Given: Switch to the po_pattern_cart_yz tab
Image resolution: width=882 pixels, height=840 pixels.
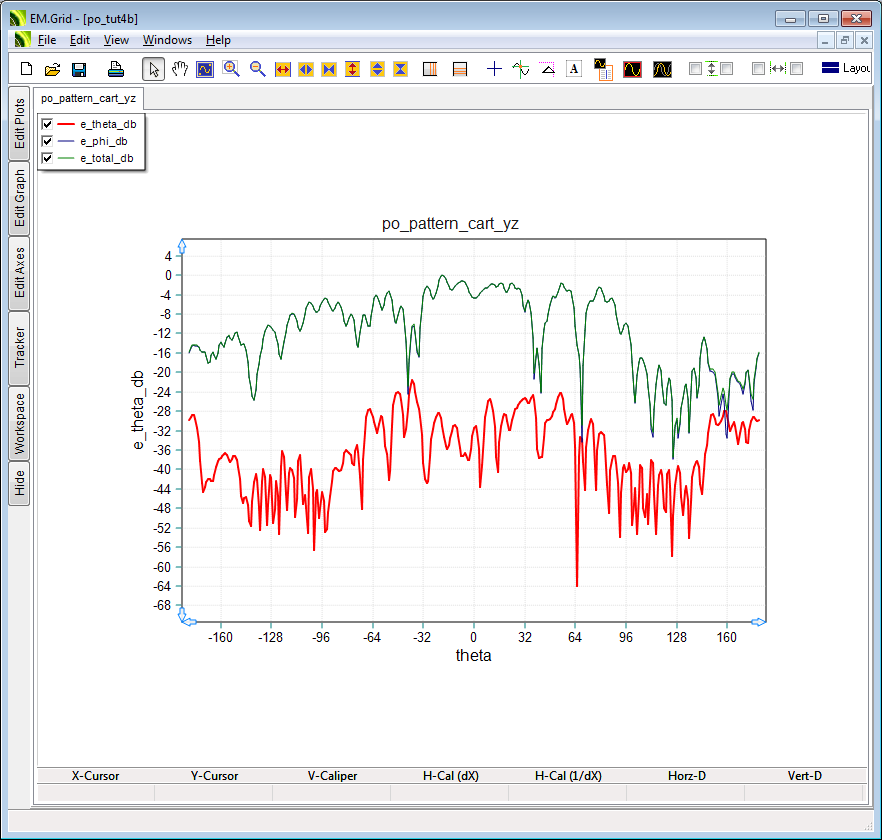Looking at the screenshot, I should (88, 98).
